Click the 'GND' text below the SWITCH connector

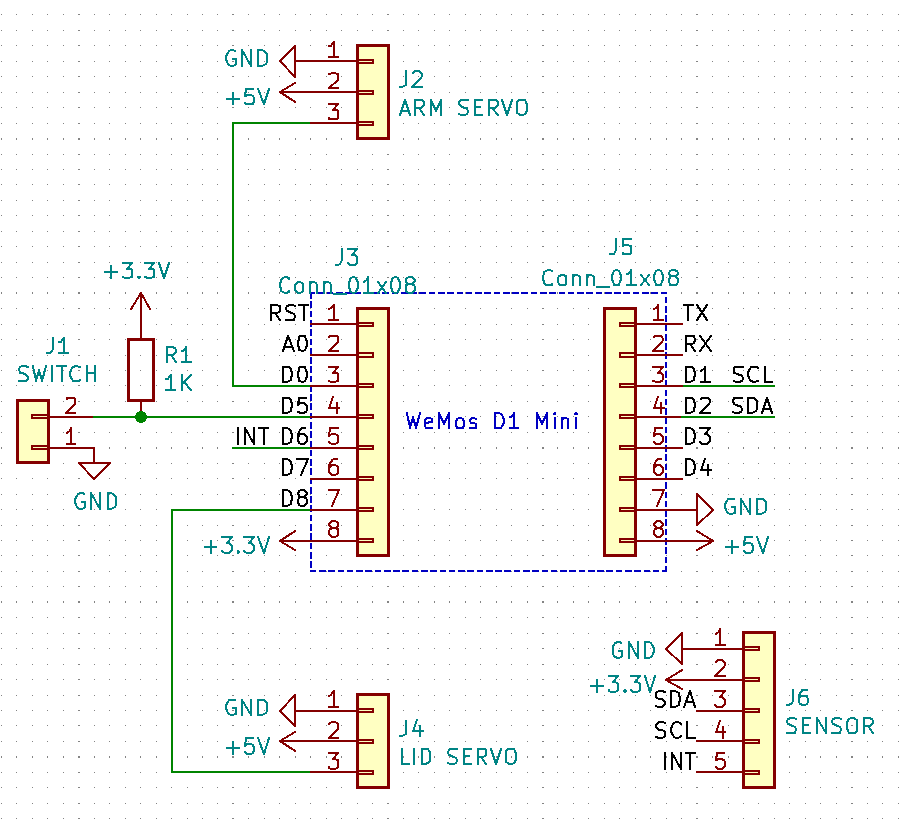[x=95, y=502]
